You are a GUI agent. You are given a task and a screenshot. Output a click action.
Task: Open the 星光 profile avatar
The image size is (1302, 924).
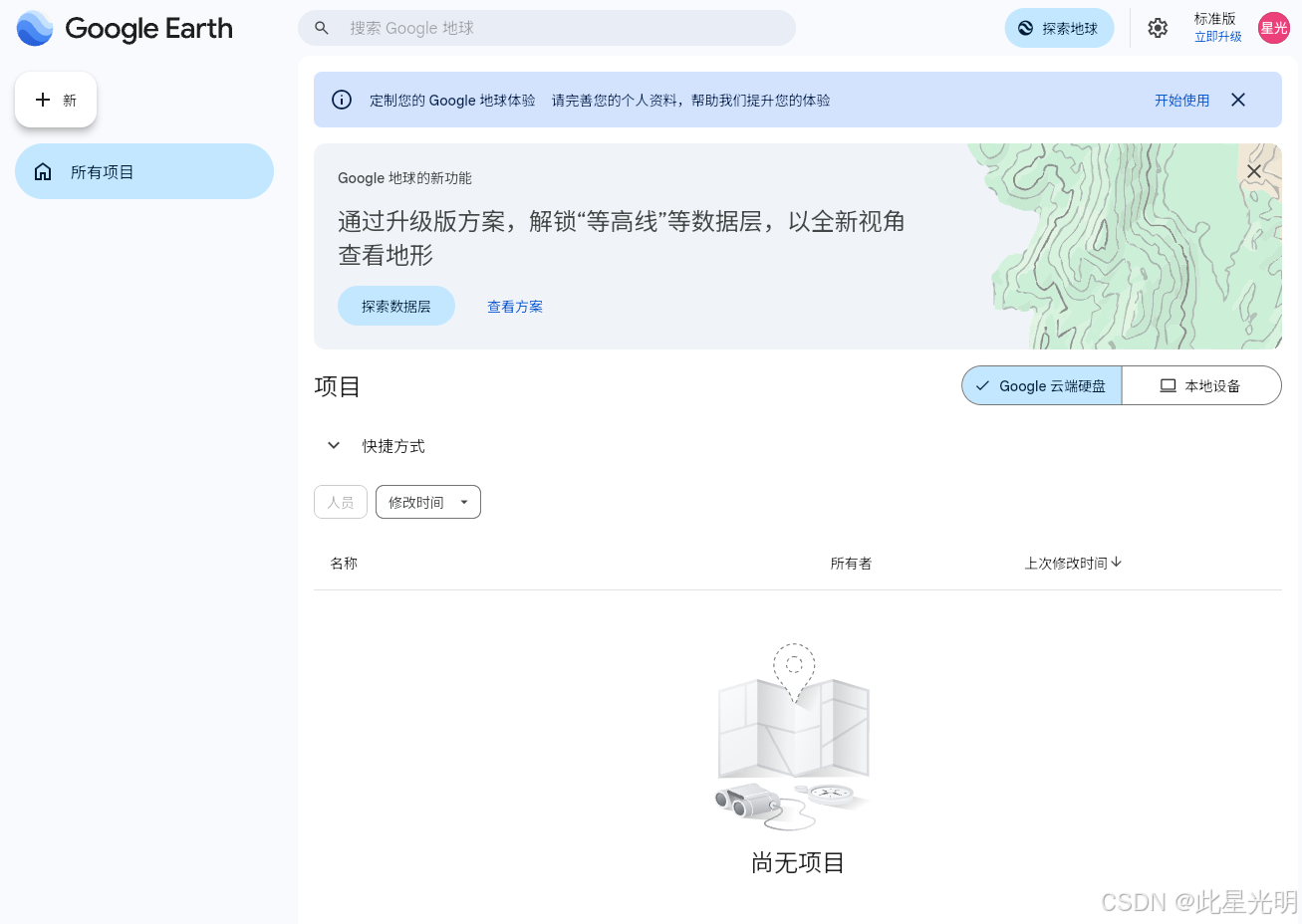pos(1274,28)
